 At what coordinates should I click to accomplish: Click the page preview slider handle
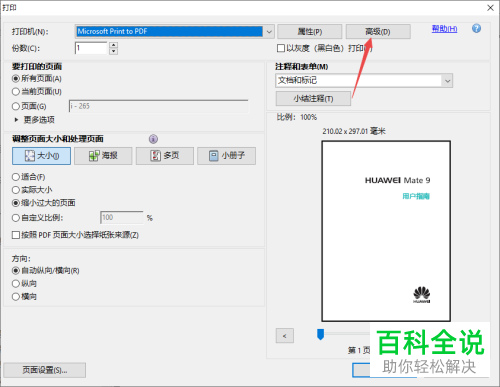click(x=321, y=334)
